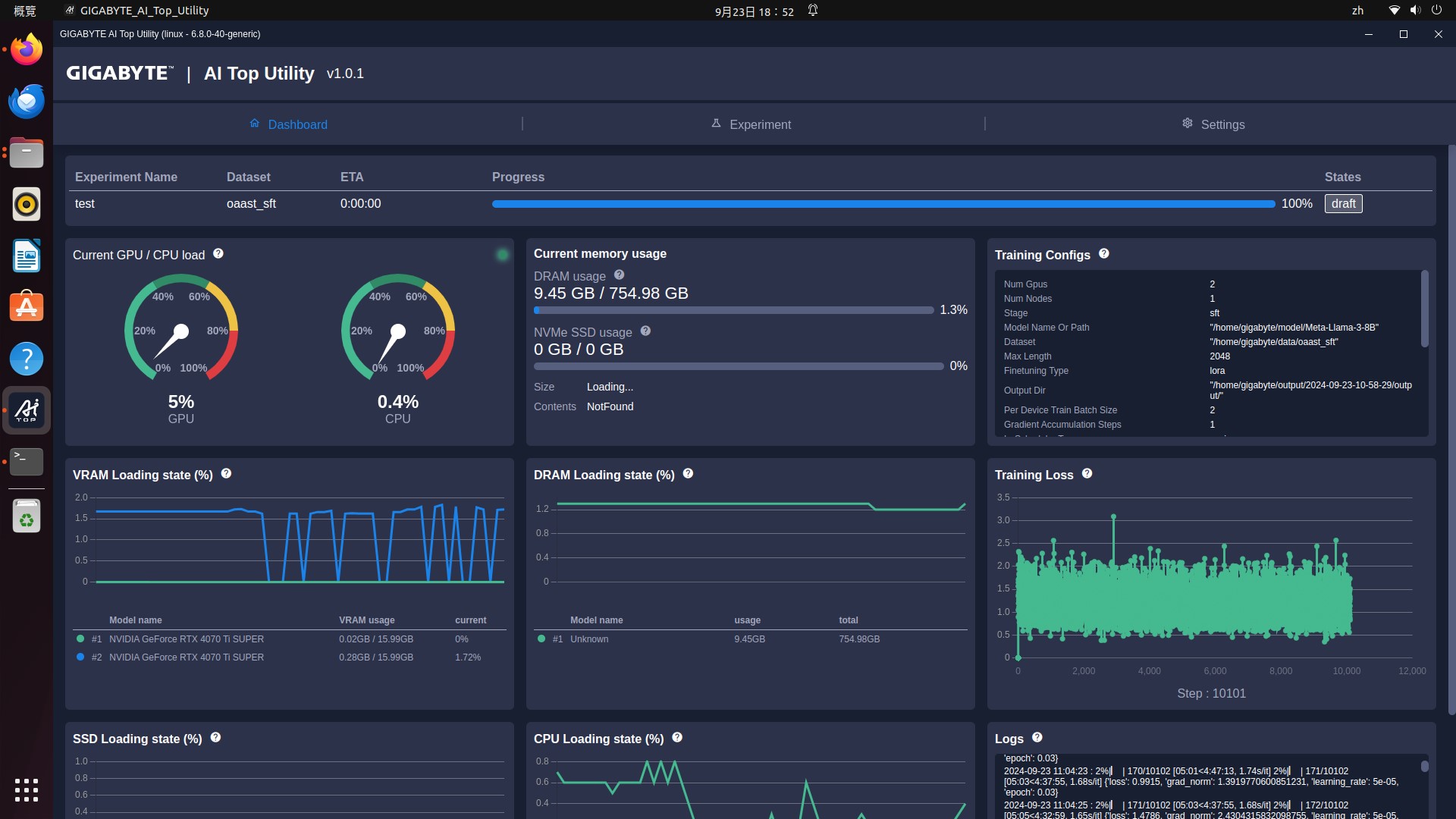Open help icon for CPU Loading state
1456x819 pixels.
pyautogui.click(x=677, y=738)
